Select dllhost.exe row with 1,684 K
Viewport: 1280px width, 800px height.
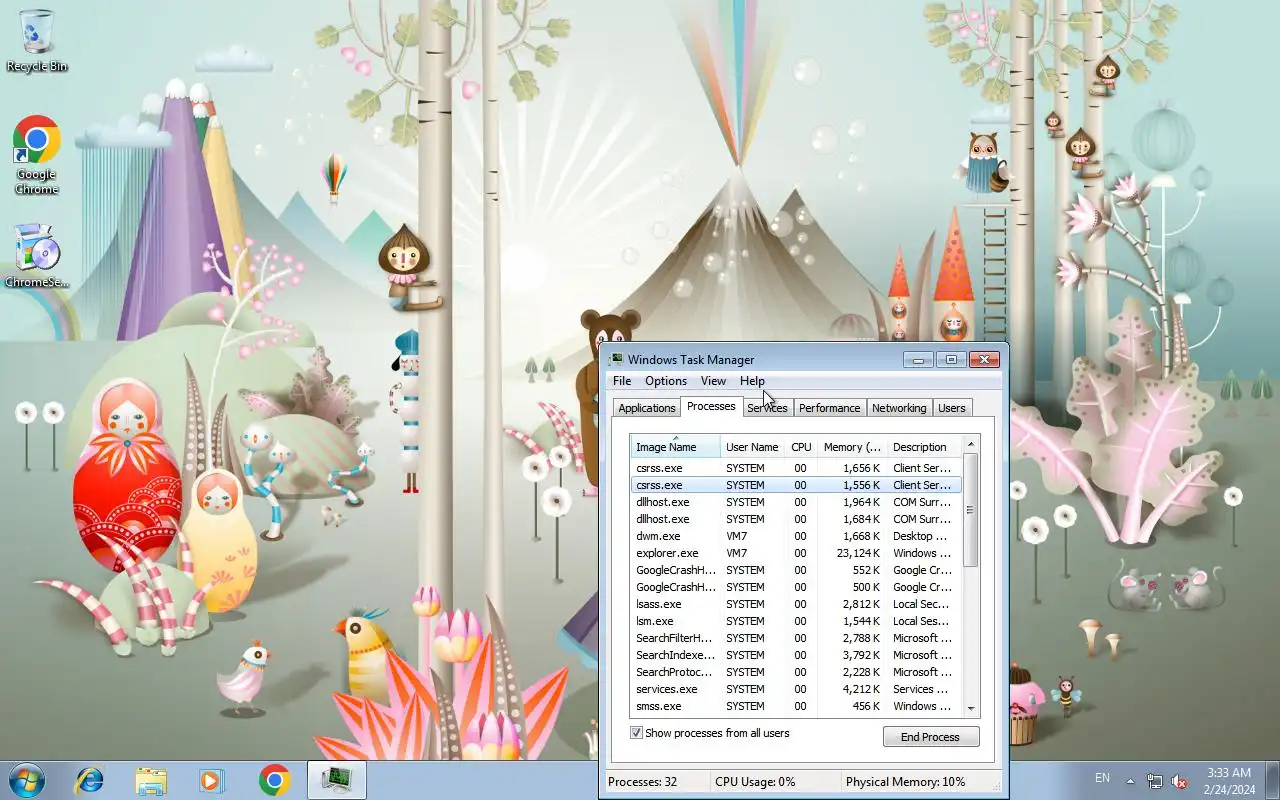pyautogui.click(x=796, y=519)
